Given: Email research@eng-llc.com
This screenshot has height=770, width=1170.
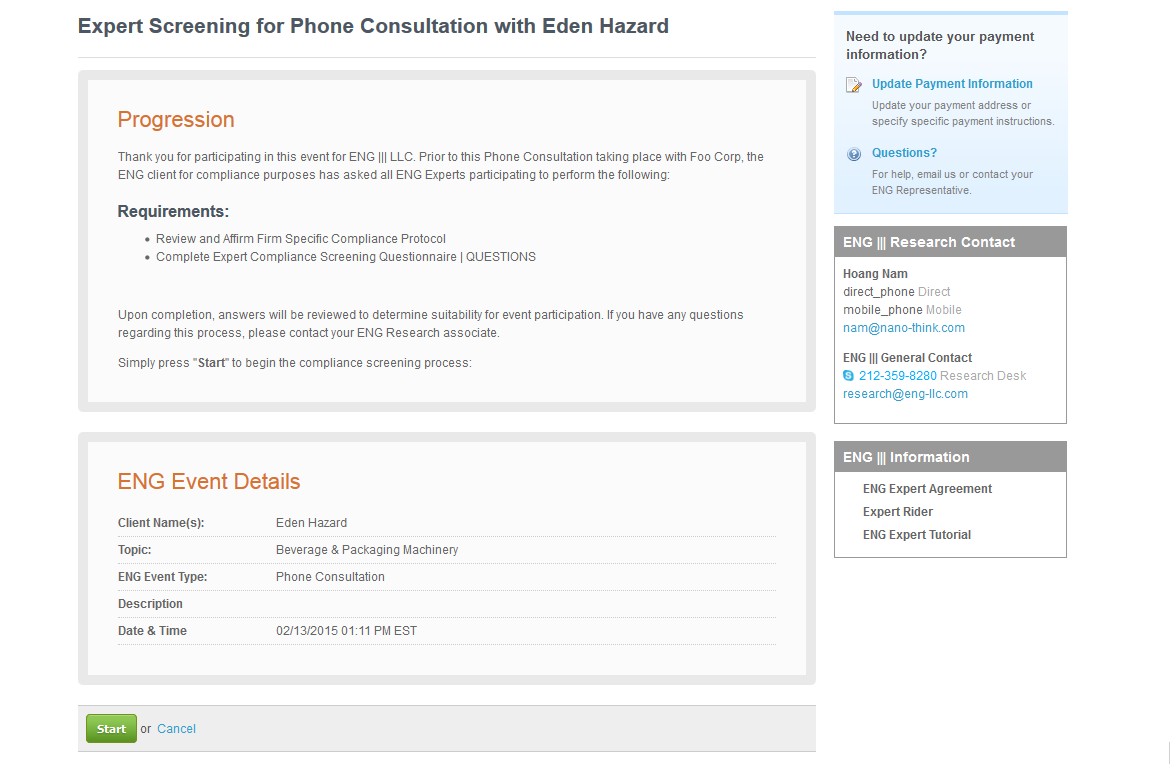Looking at the screenshot, I should pos(905,394).
